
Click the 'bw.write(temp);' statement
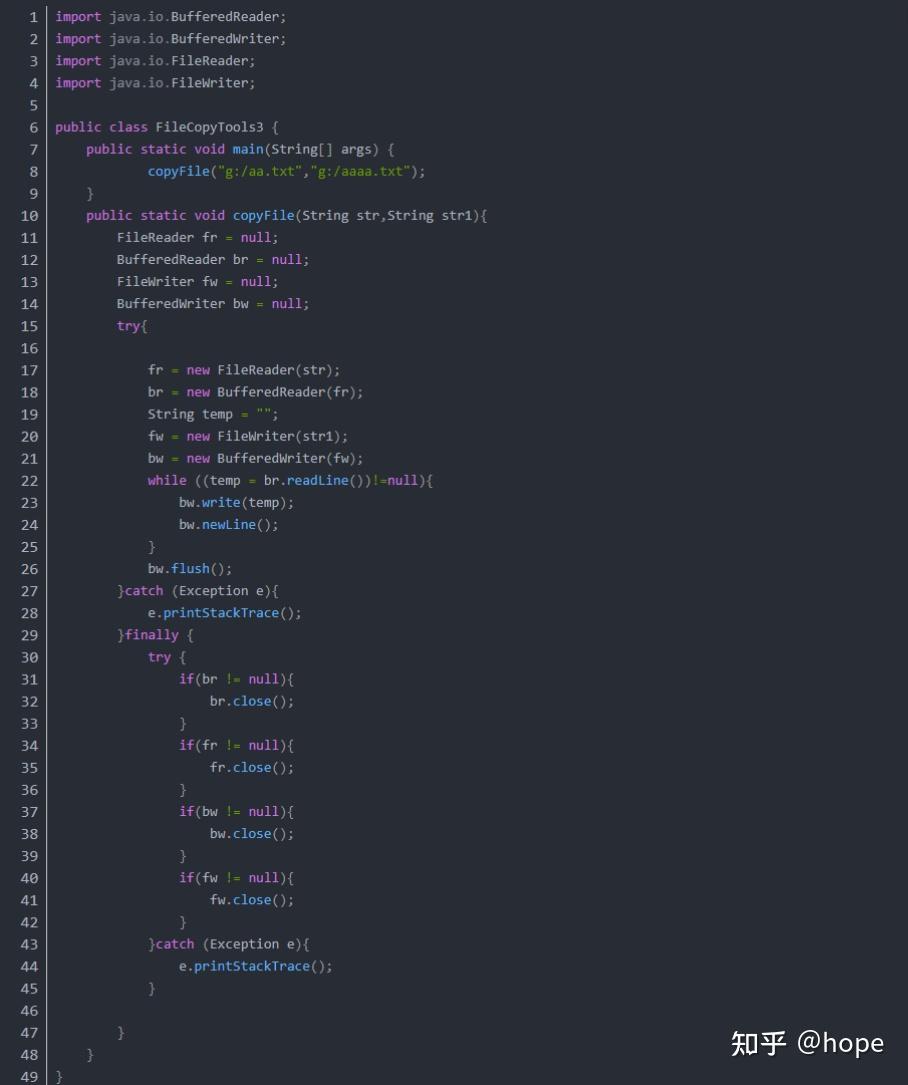coord(236,503)
